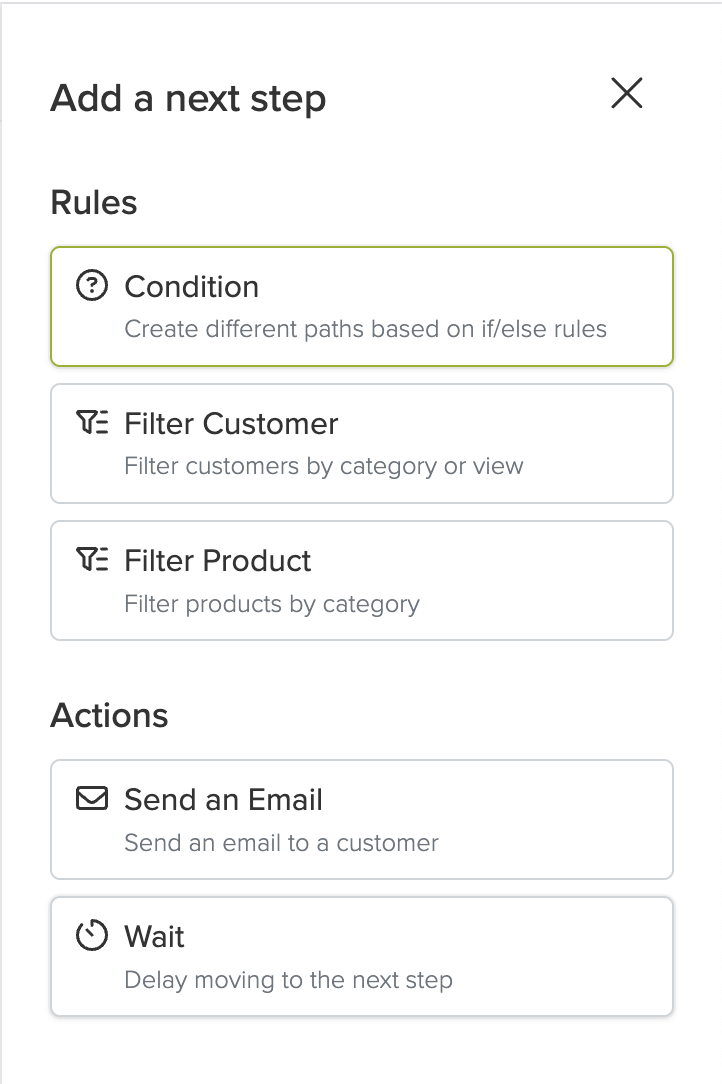
Task: Click "Filter products by category" description
Action: point(272,604)
